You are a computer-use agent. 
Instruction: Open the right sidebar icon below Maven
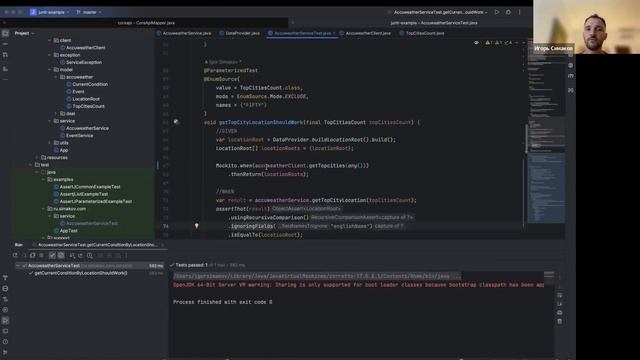[571, 90]
